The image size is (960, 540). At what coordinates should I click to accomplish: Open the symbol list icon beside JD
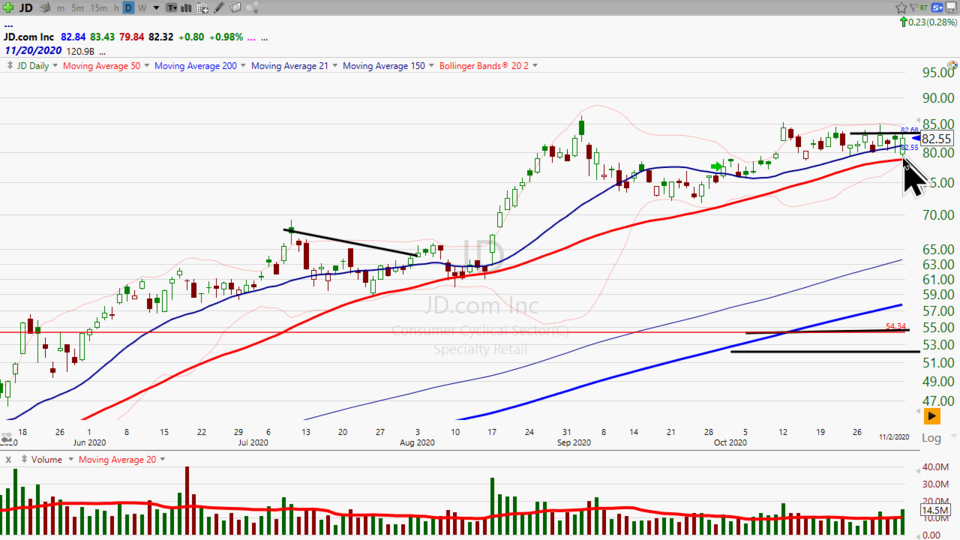pos(45,8)
